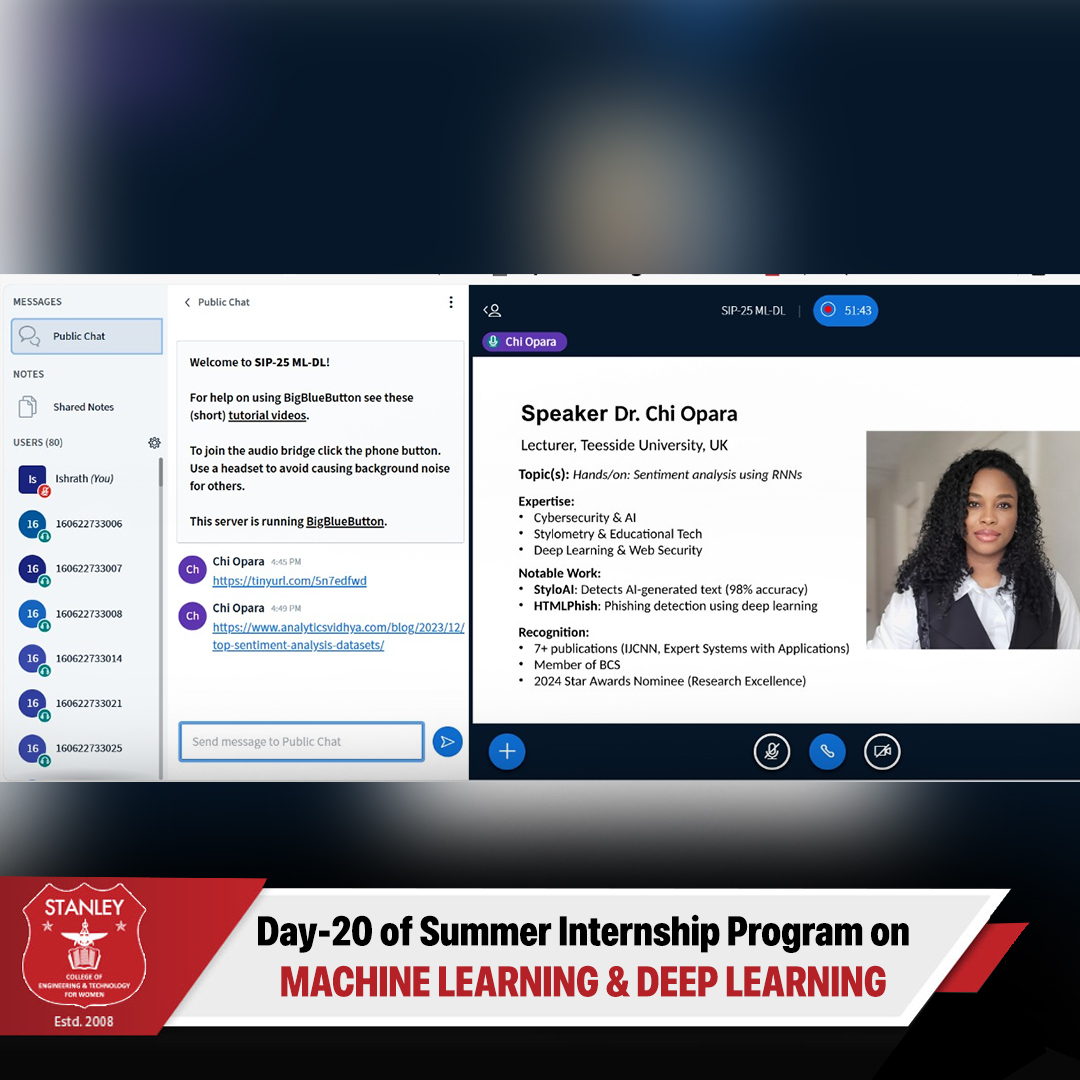
Task: Open the tutorial videos link
Action: 267,415
